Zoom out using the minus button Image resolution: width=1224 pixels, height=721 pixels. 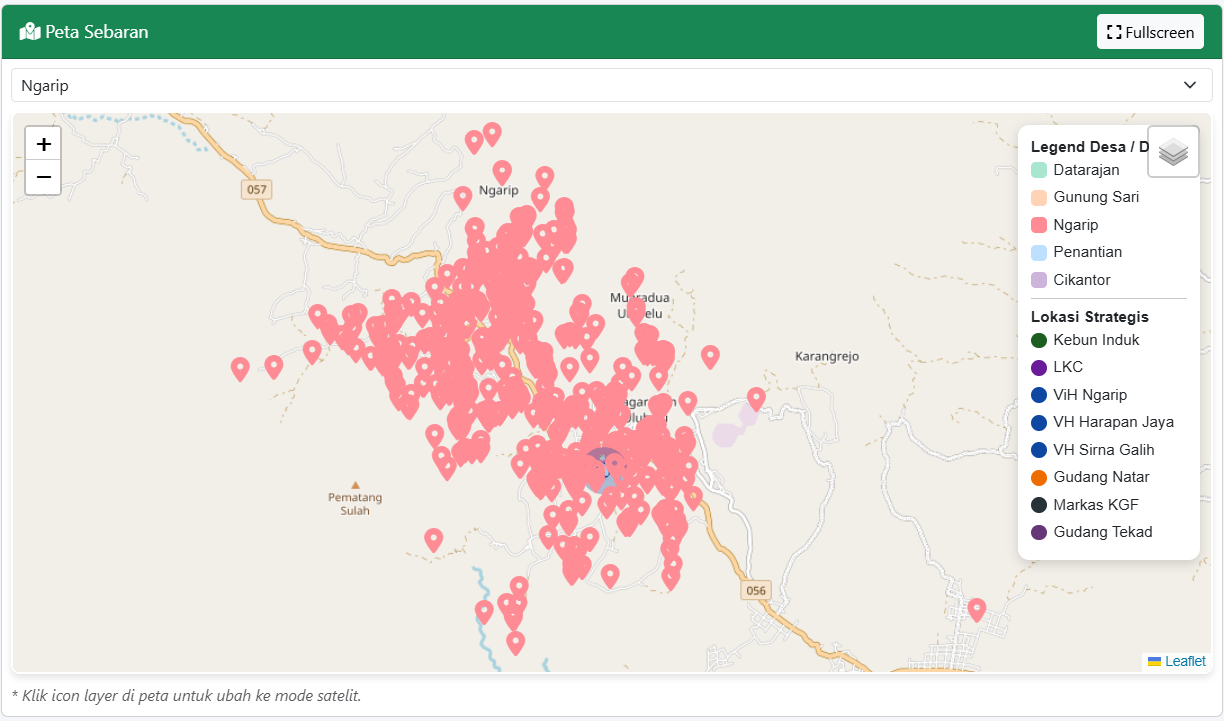tap(43, 178)
